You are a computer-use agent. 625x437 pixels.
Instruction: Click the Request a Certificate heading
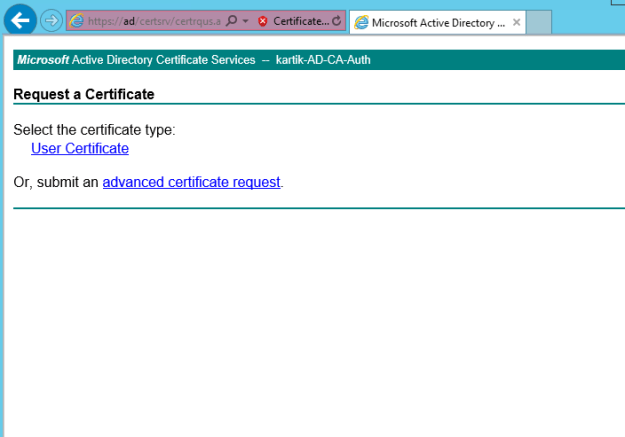84,94
